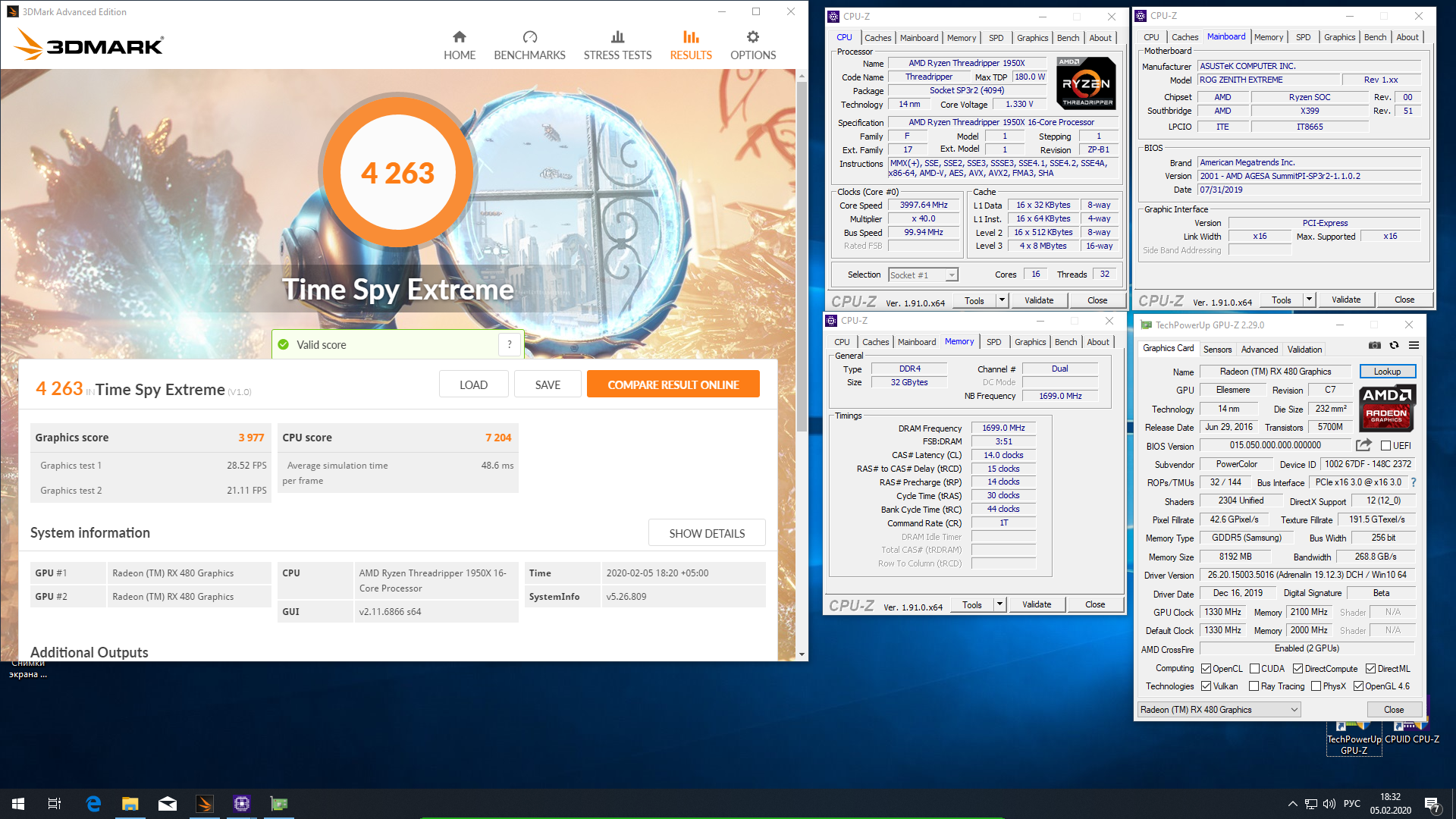Image resolution: width=1456 pixels, height=819 pixels.
Task: Open the notification center icon
Action: [x=1432, y=804]
